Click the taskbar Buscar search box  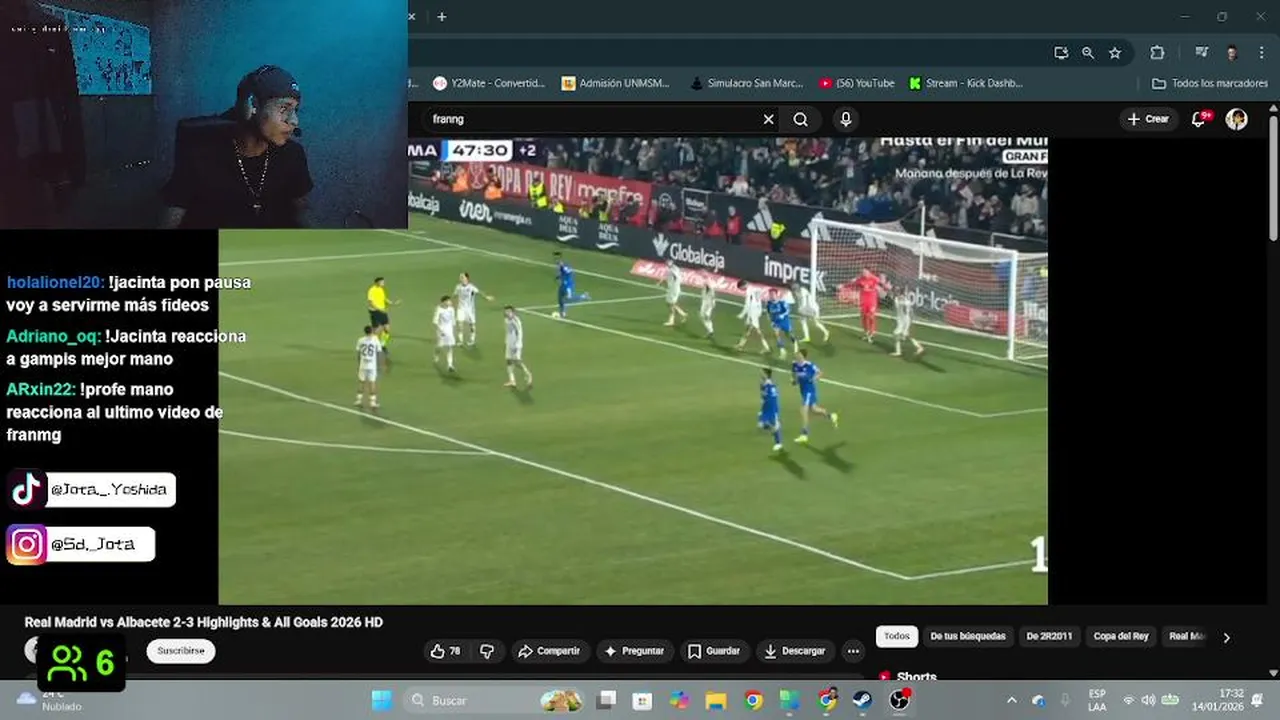tap(495, 700)
